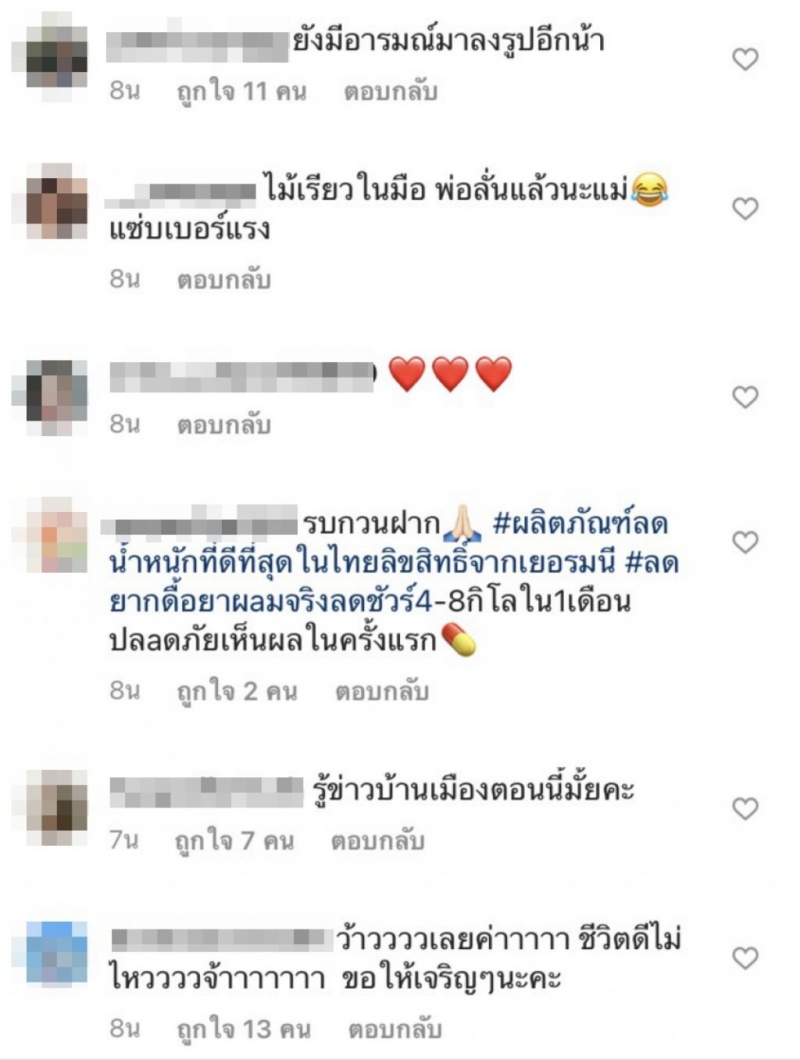Viewport: 800px width, 1060px height.
Task: Like the three red hearts comment
Action: (745, 397)
